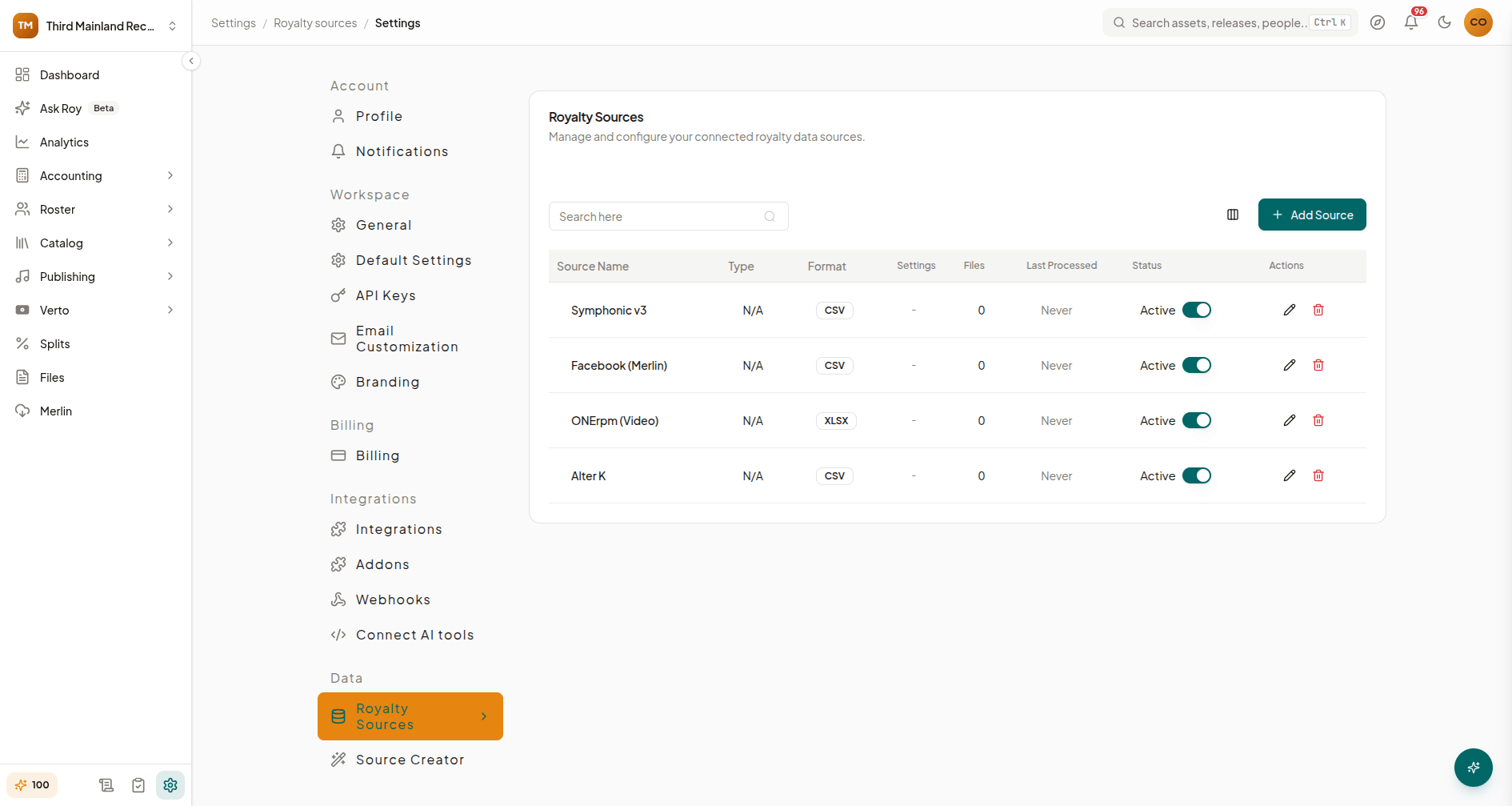The width and height of the screenshot is (1512, 806).
Task: Click Settings breadcrumb root
Action: pyautogui.click(x=234, y=23)
